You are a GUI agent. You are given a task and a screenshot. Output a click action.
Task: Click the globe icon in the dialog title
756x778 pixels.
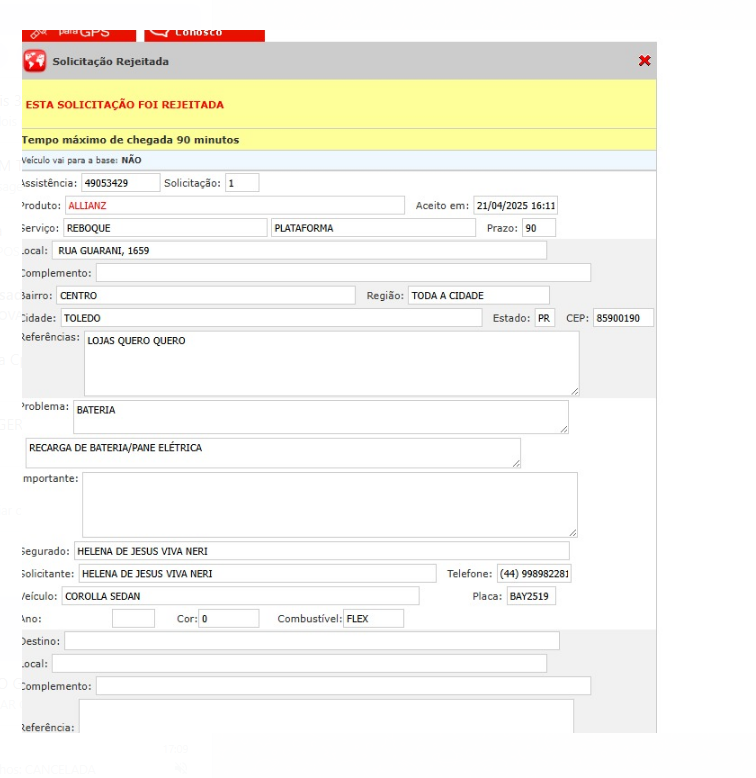35,61
